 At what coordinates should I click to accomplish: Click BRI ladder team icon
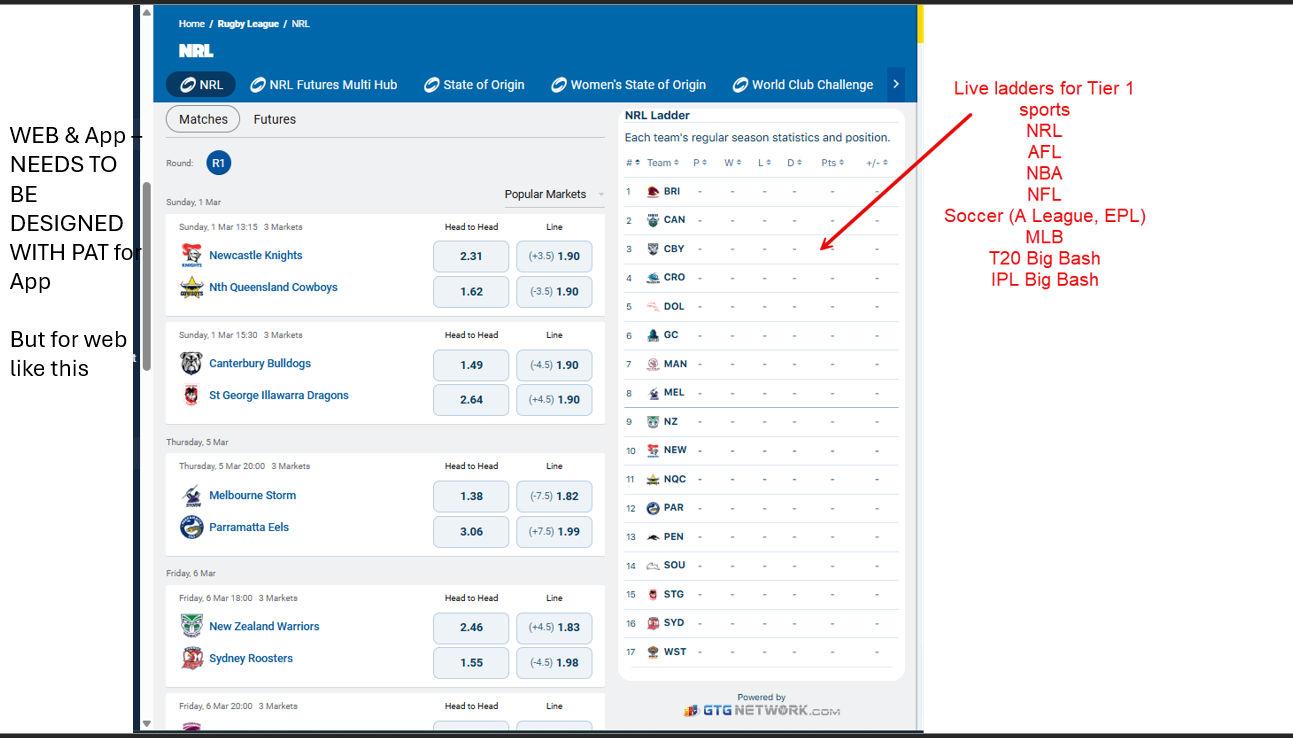tap(653, 192)
